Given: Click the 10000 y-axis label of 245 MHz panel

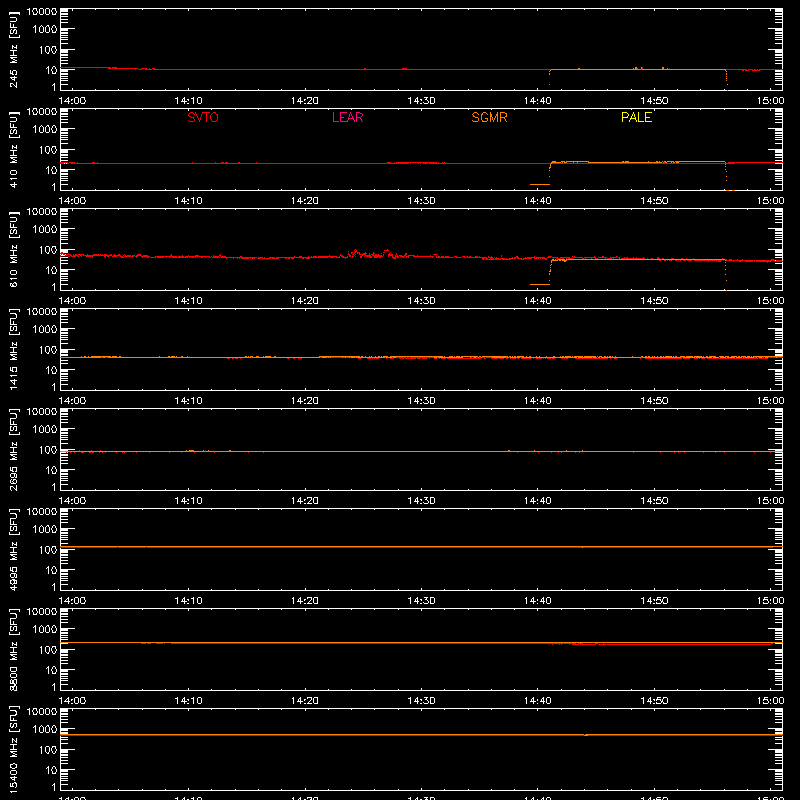Looking at the screenshot, I should tap(42, 12).
